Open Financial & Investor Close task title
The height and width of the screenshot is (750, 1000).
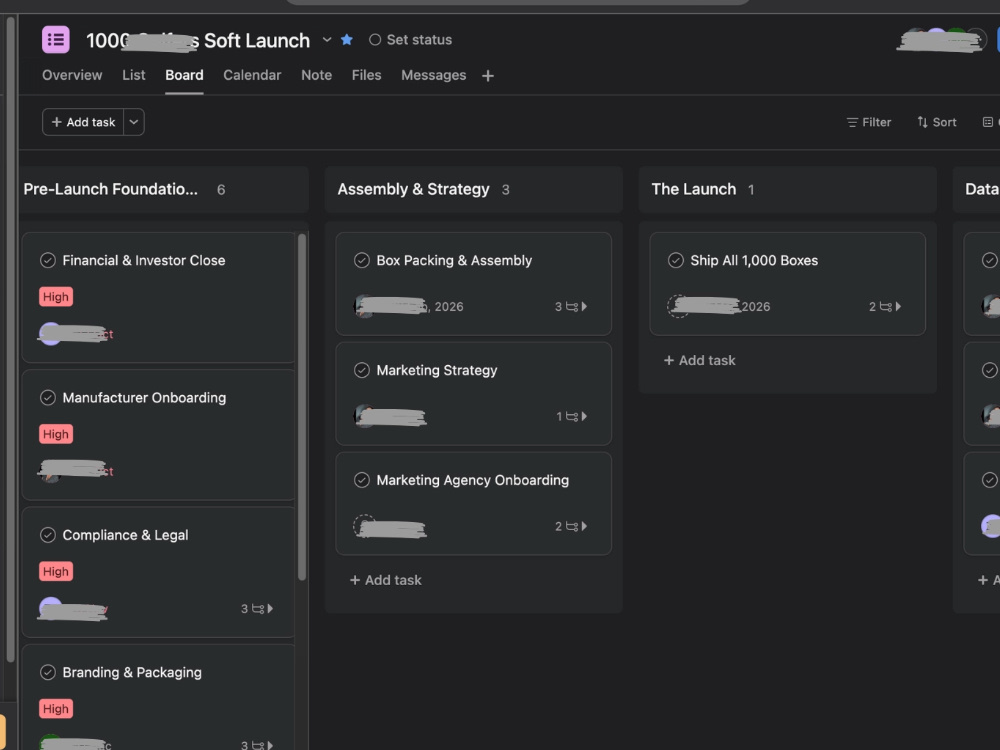click(x=143, y=260)
